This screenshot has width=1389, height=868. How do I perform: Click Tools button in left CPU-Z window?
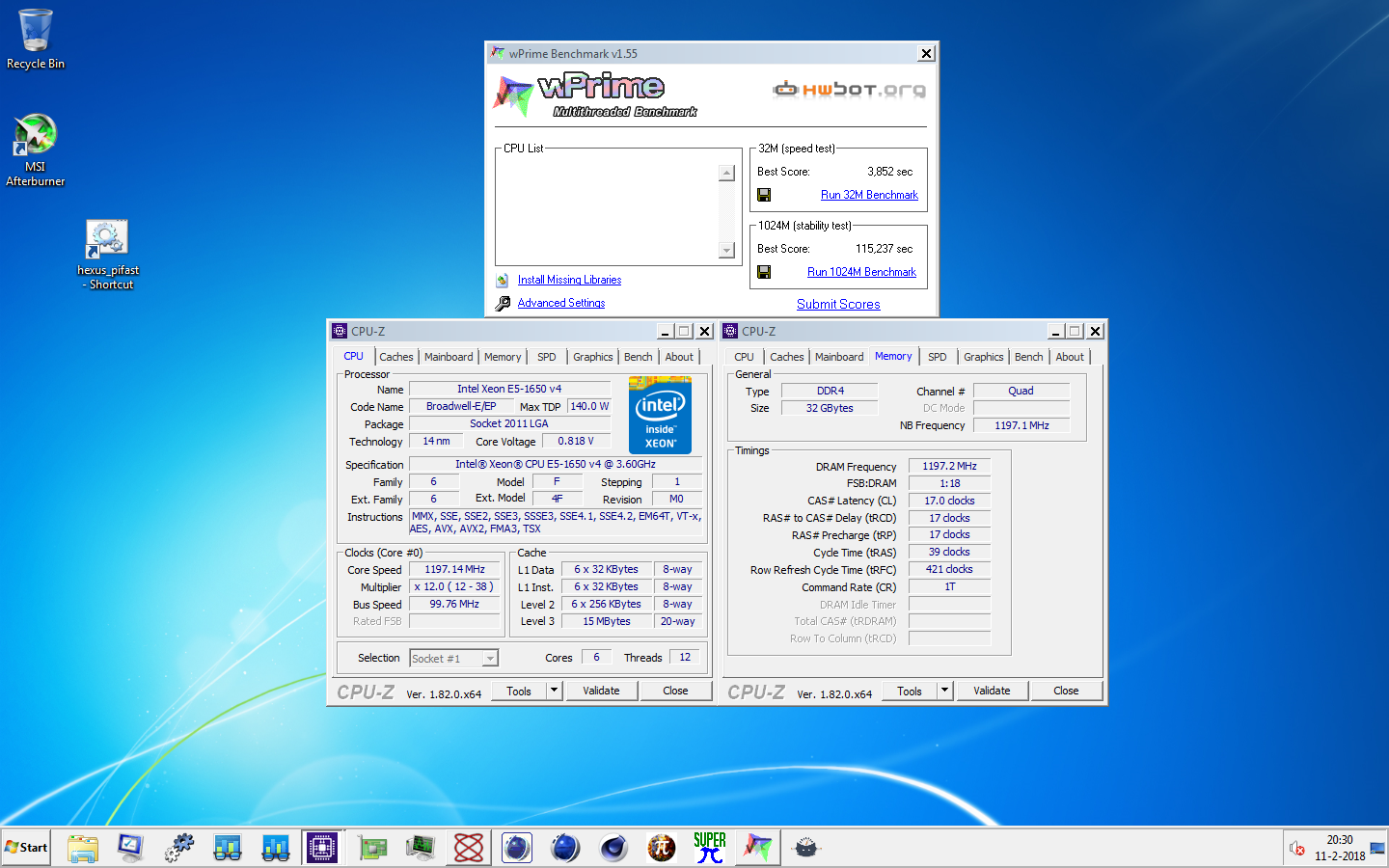tap(519, 691)
